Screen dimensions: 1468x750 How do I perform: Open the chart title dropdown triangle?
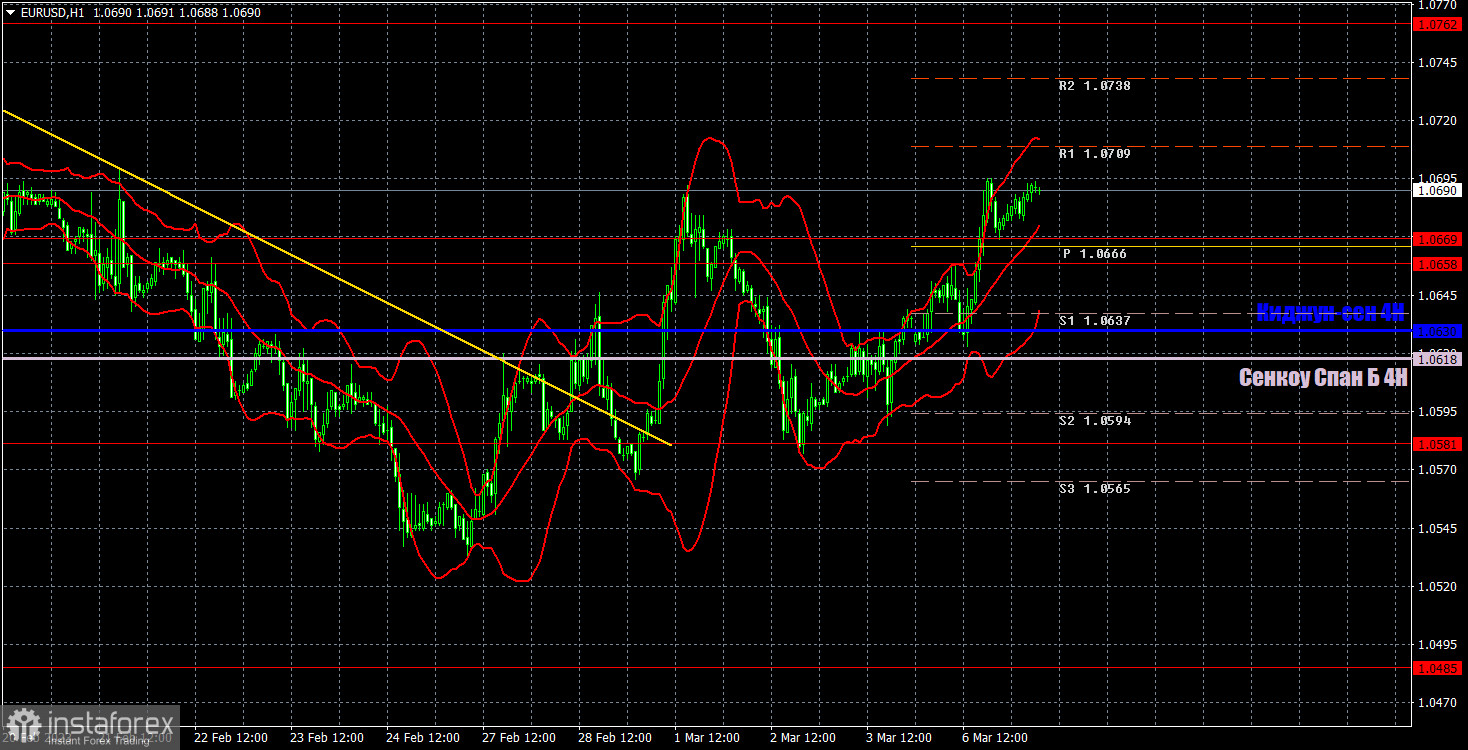pyautogui.click(x=10, y=14)
